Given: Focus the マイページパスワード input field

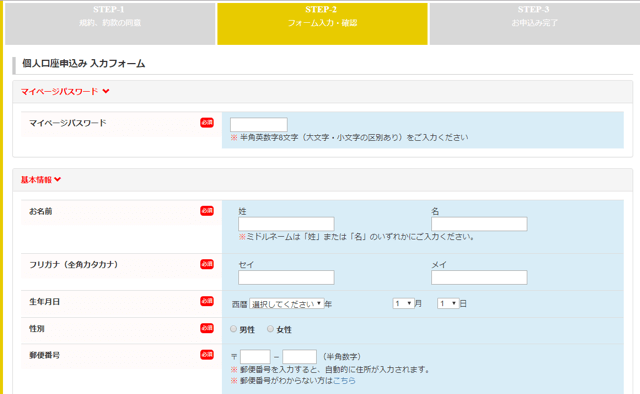Looking at the screenshot, I should (259, 125).
